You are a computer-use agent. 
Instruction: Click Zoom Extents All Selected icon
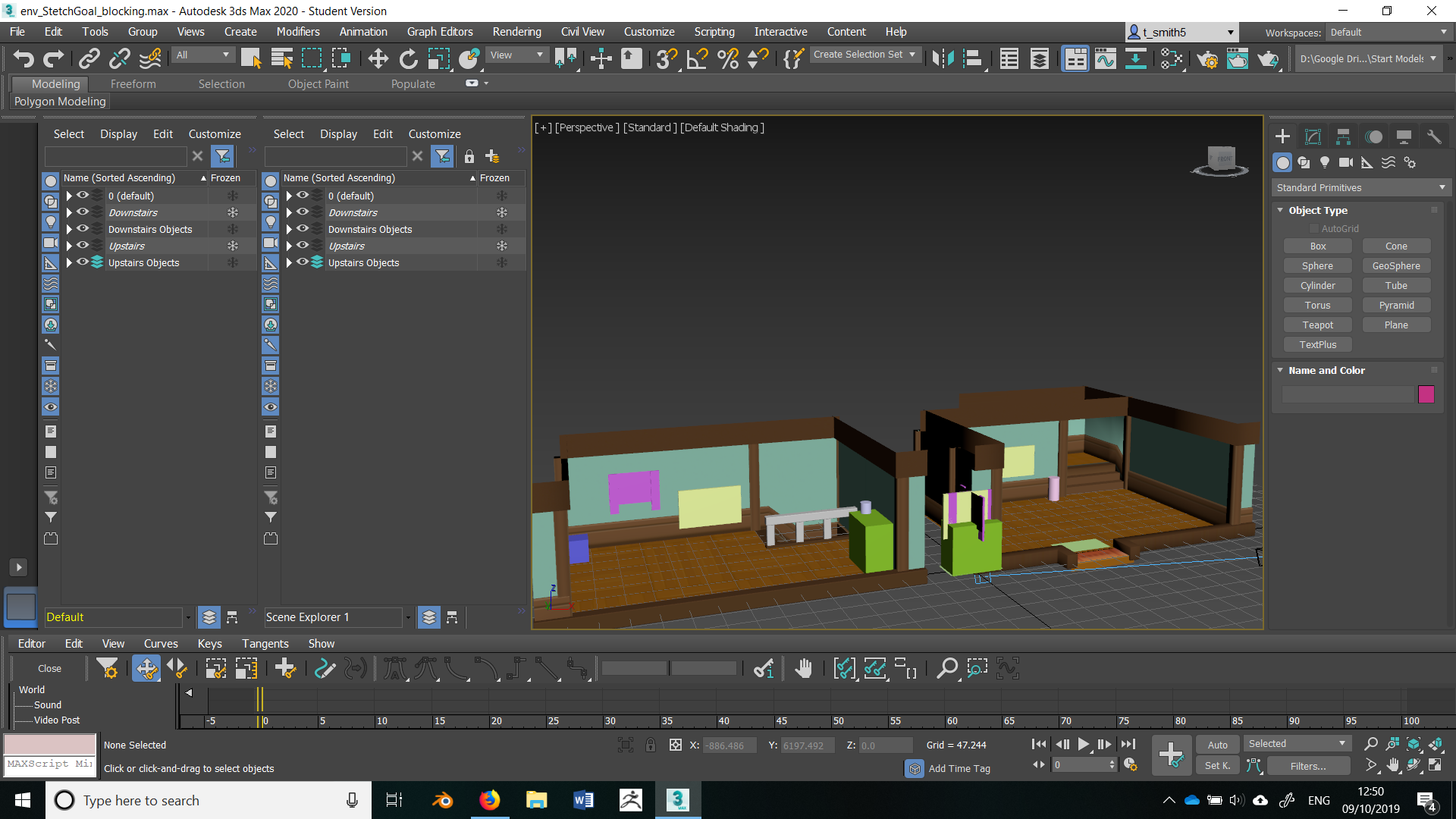1436,745
